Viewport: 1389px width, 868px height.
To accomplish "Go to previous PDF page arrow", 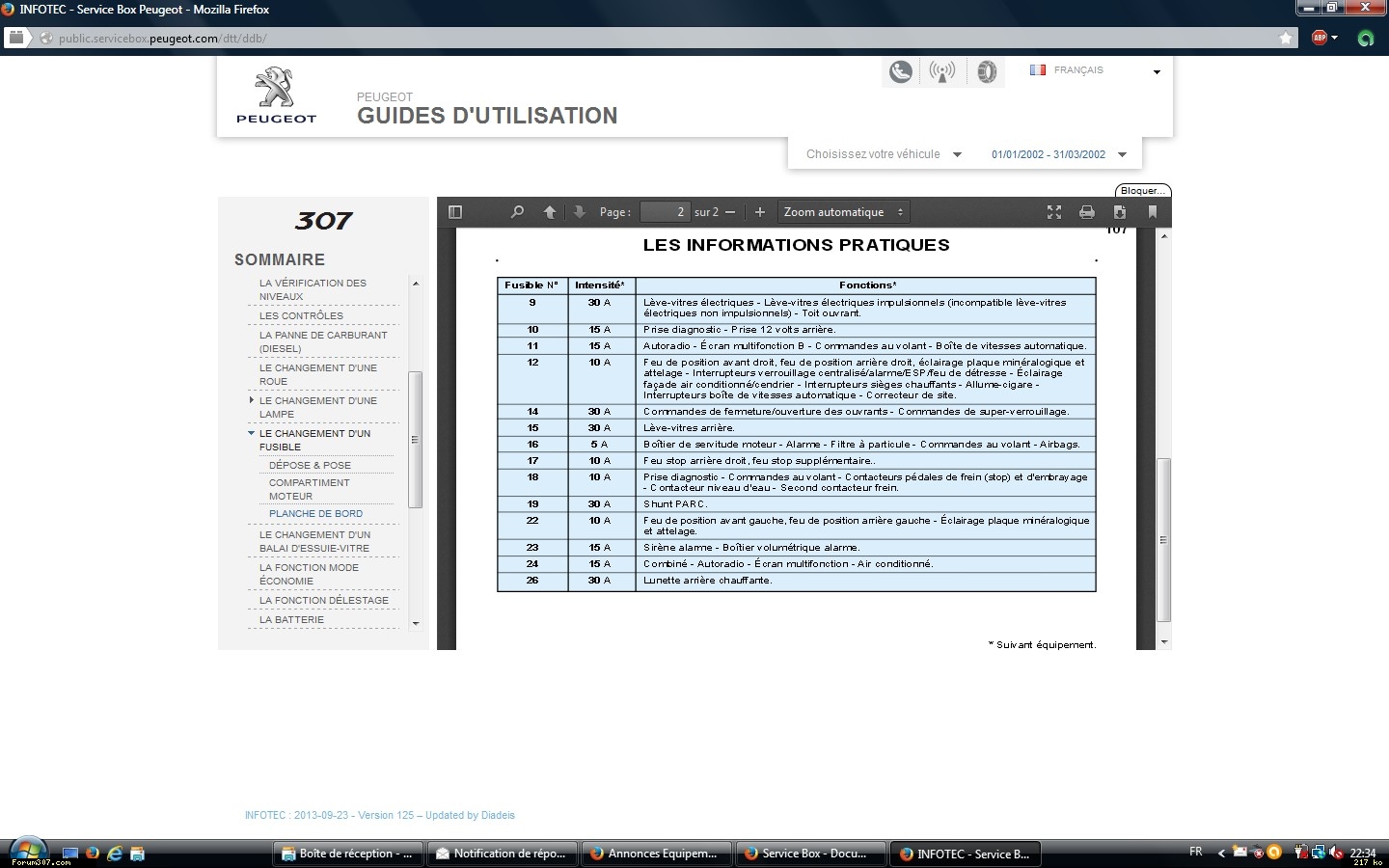I will [550, 212].
